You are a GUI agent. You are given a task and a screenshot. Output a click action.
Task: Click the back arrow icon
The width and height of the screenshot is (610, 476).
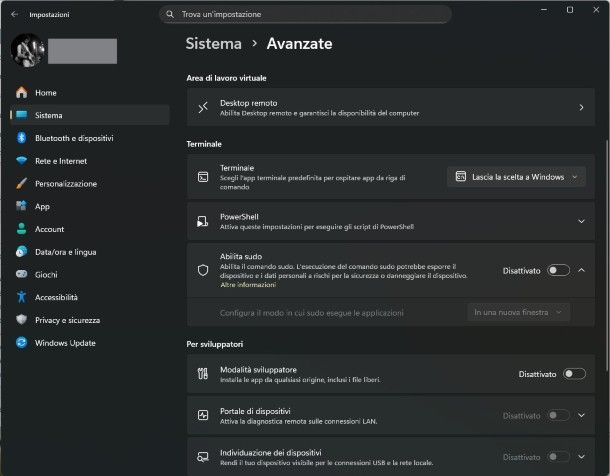(14, 14)
